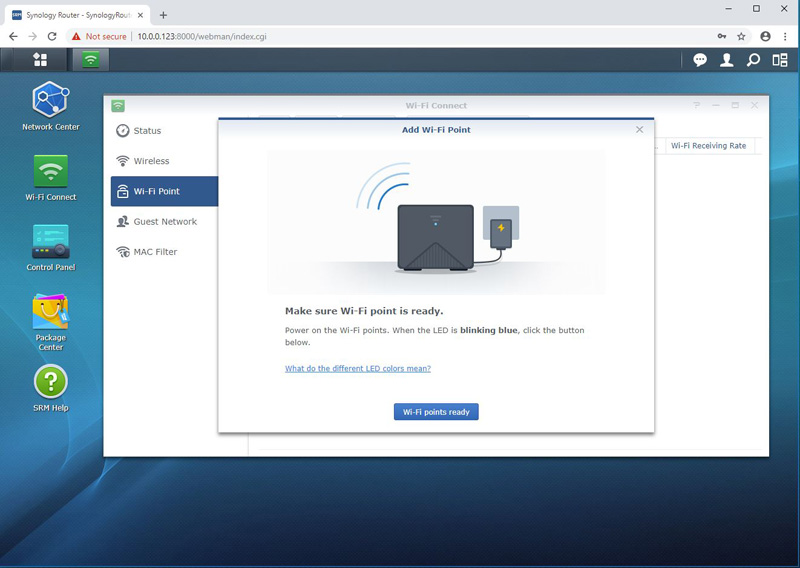Close the Add Wi-Fi Point dialog

[640, 130]
